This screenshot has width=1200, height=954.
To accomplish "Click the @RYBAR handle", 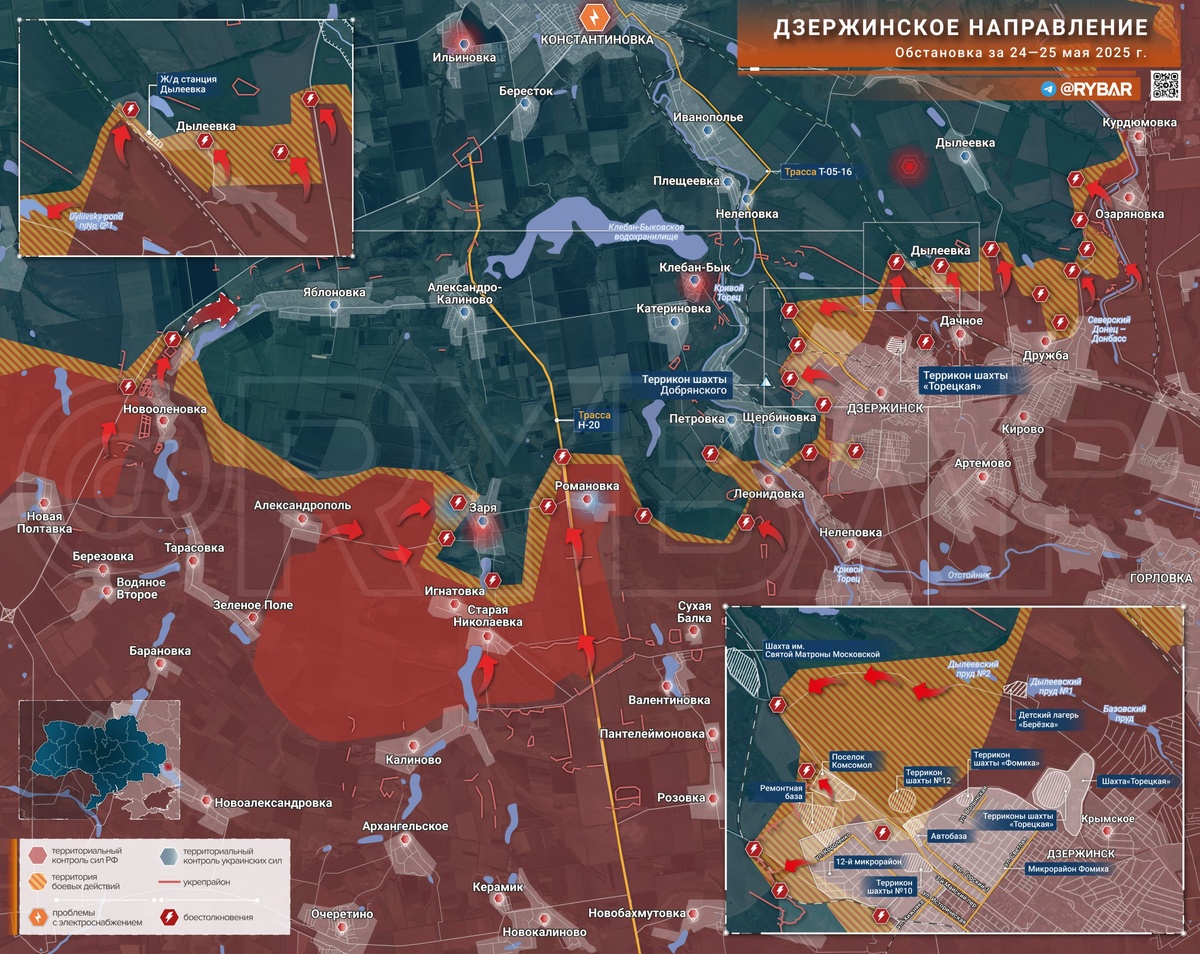I will point(1097,90).
